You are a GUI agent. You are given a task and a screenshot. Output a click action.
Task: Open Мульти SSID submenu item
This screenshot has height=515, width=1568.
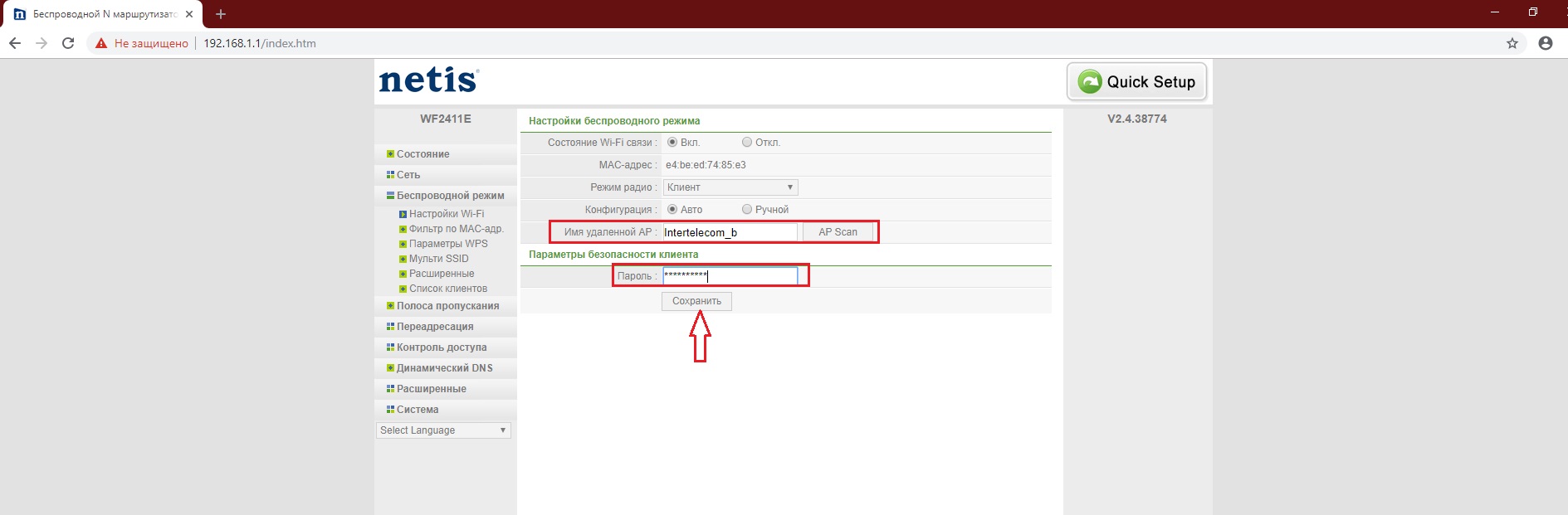(439, 259)
